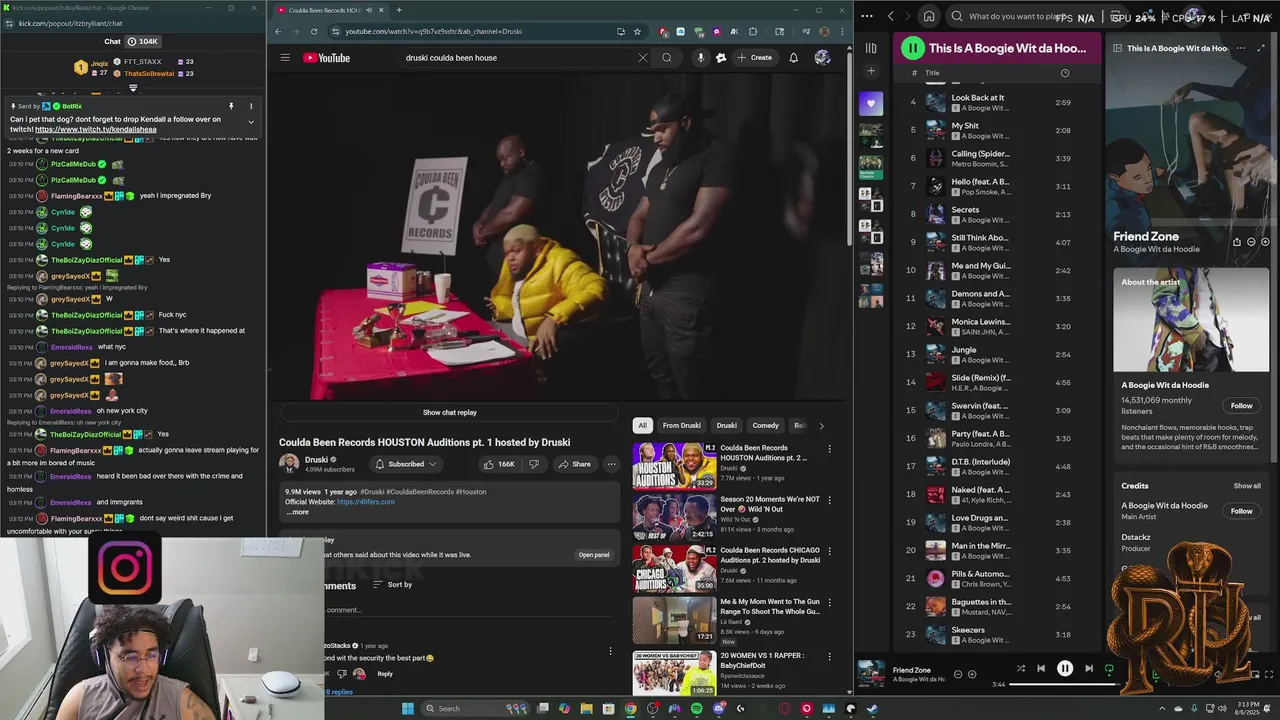The image size is (1280, 720).
Task: Open the 4lifers.com official website link
Action: coord(366,502)
